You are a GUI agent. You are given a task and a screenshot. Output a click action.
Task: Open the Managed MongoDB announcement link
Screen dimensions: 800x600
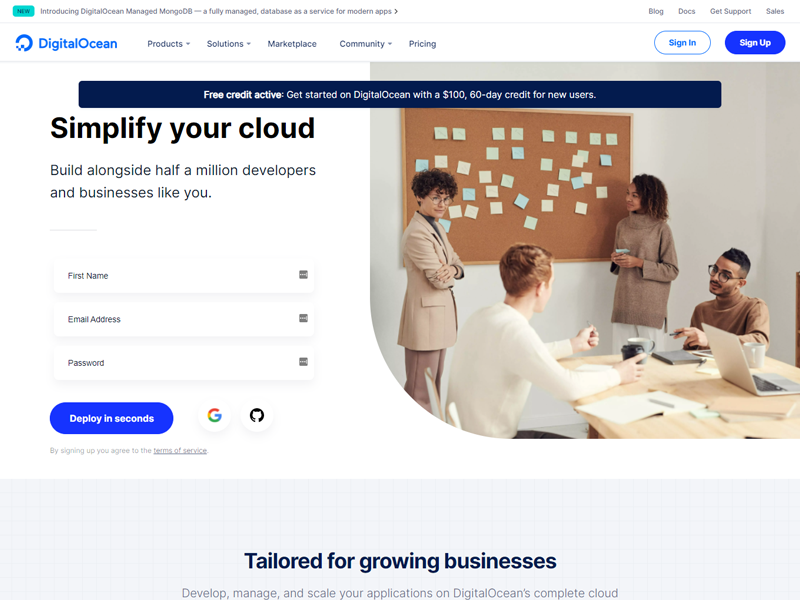coord(219,11)
